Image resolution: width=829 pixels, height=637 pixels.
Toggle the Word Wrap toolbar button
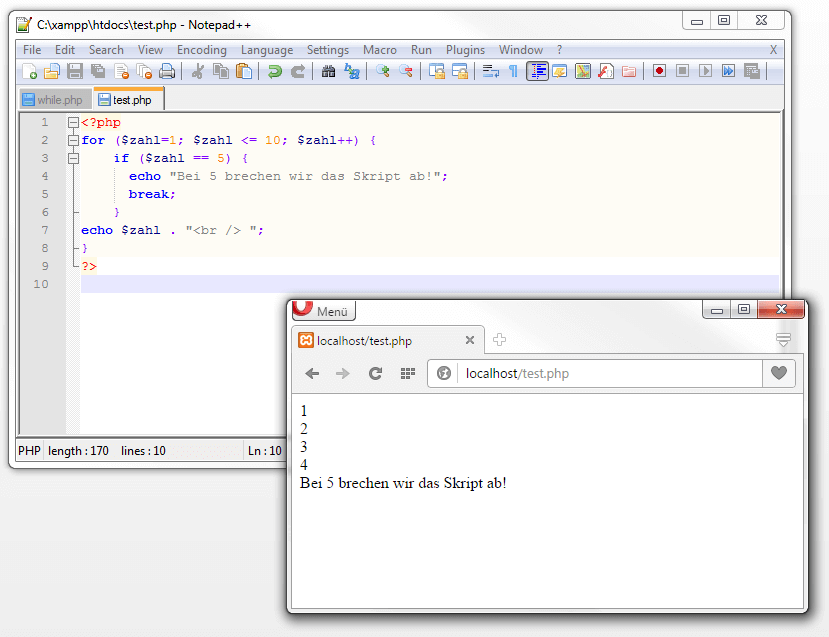[x=491, y=71]
